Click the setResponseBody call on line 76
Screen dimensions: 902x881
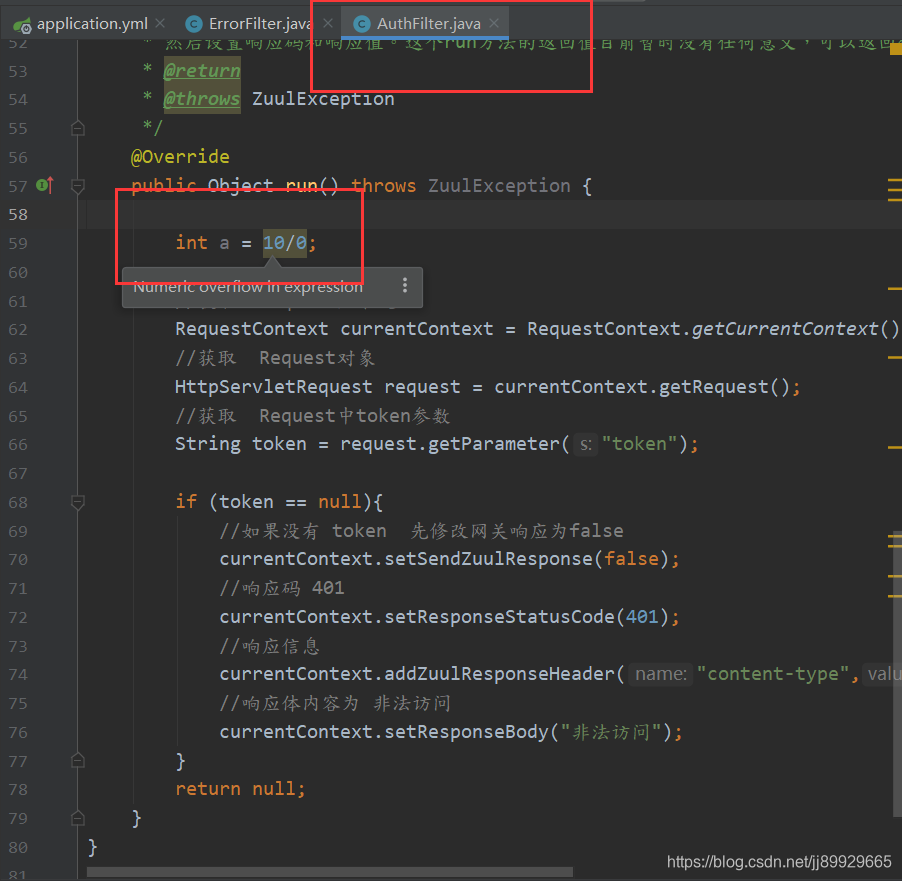pos(467,732)
